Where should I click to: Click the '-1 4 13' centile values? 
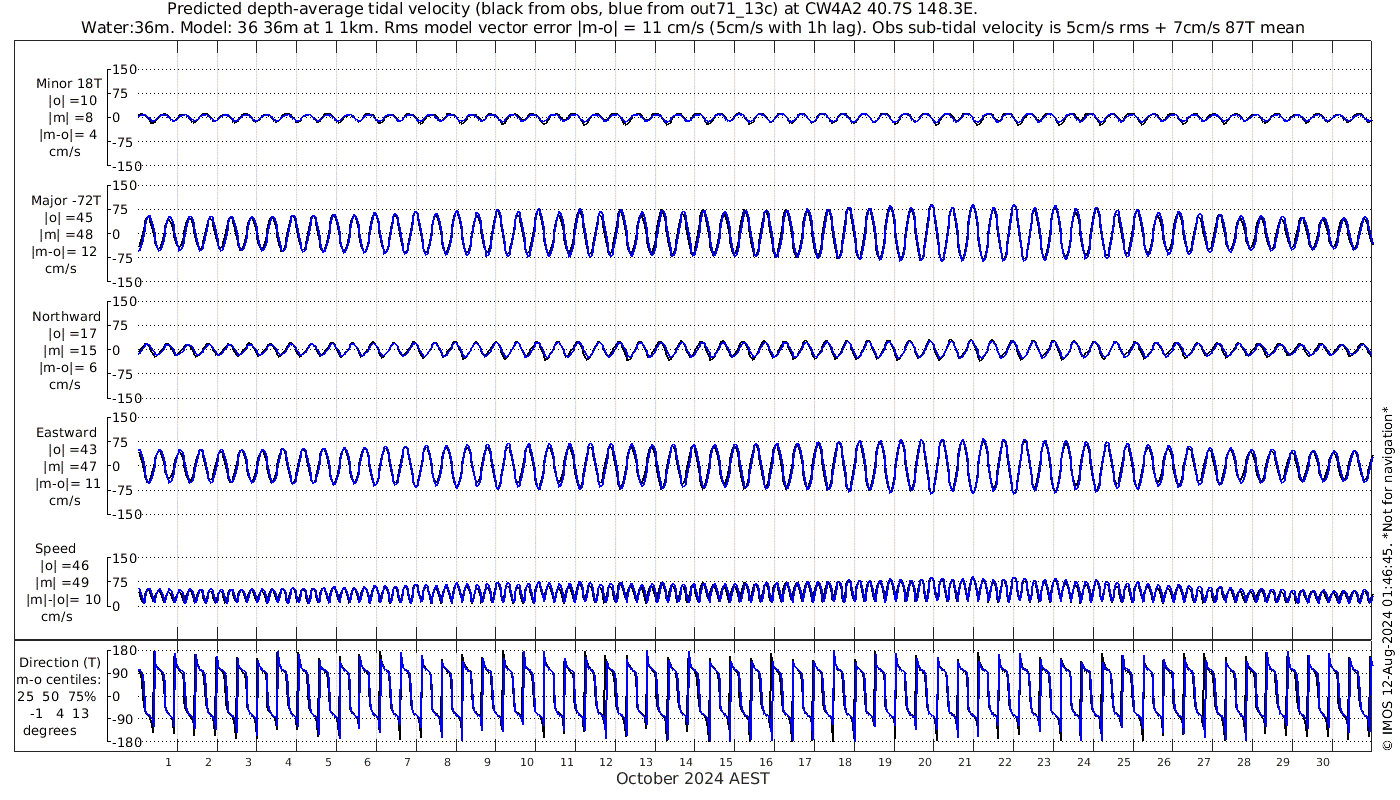pos(59,713)
